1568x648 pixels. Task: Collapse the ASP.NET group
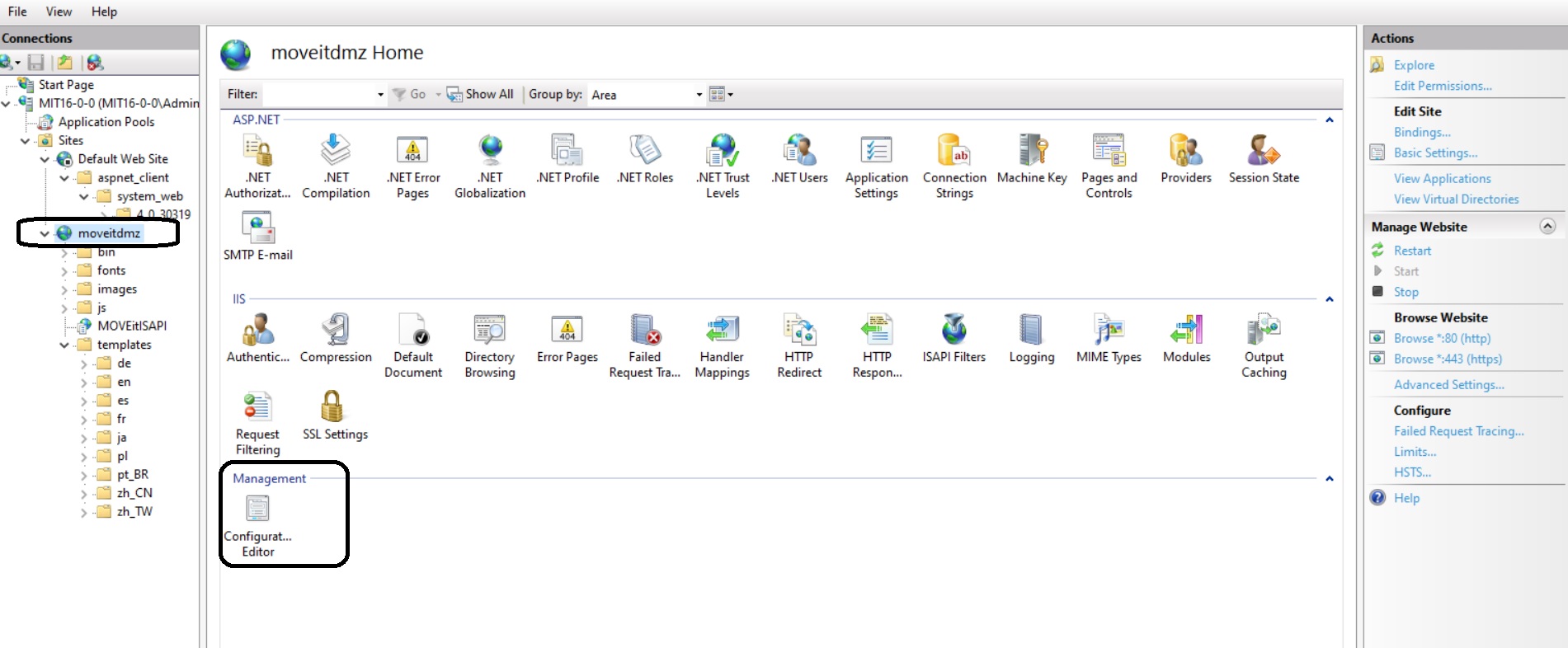(1329, 120)
